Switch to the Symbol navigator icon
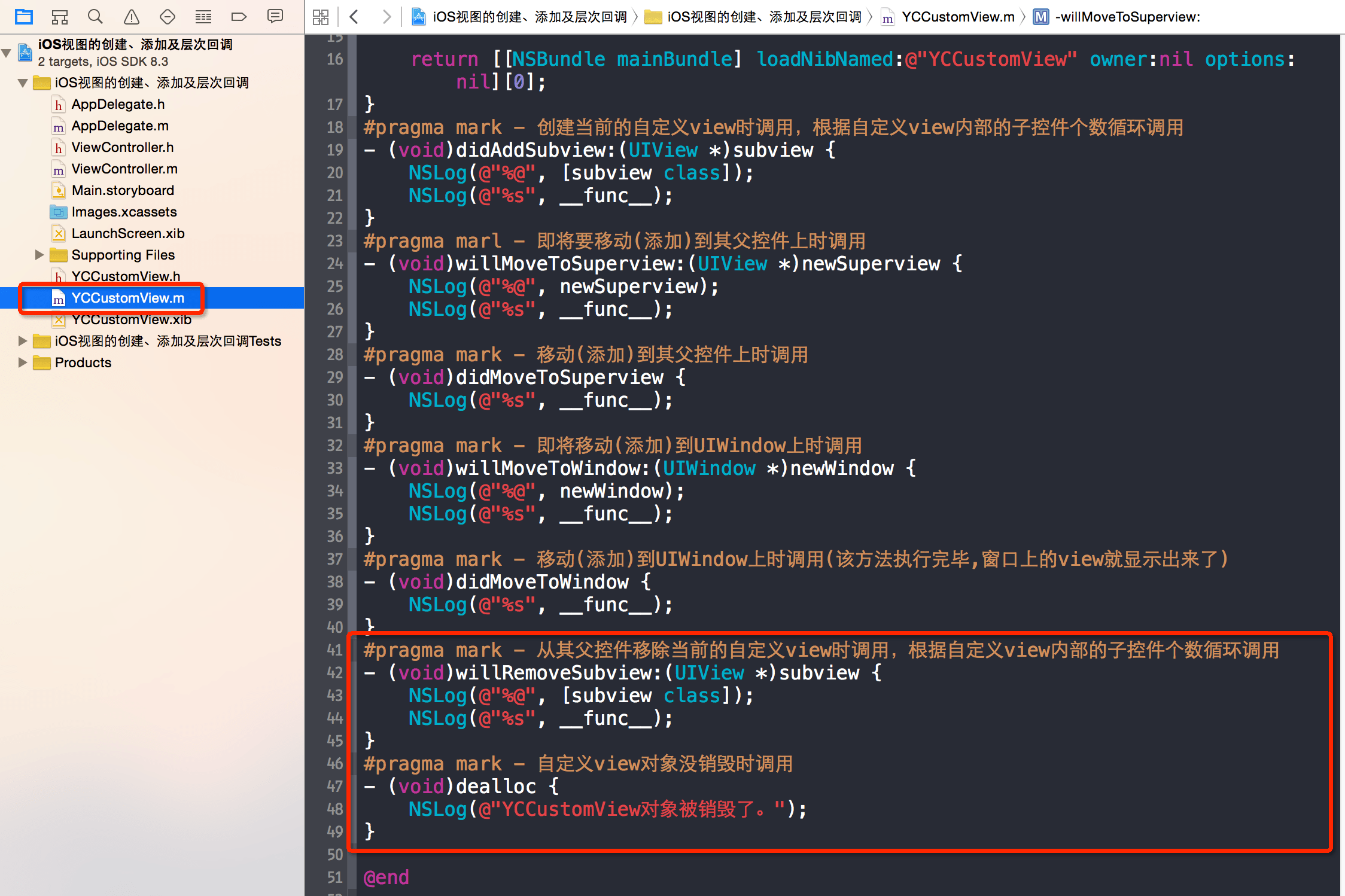 click(60, 16)
